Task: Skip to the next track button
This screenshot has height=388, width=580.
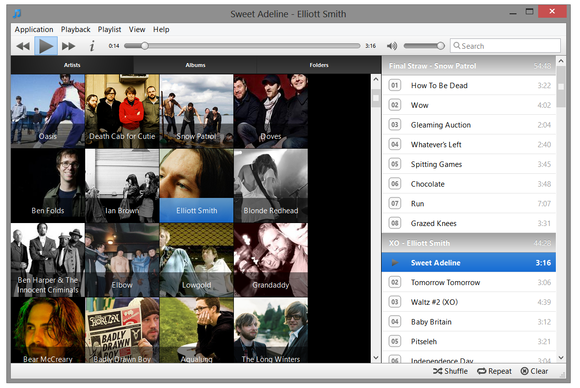Action: 68,46
